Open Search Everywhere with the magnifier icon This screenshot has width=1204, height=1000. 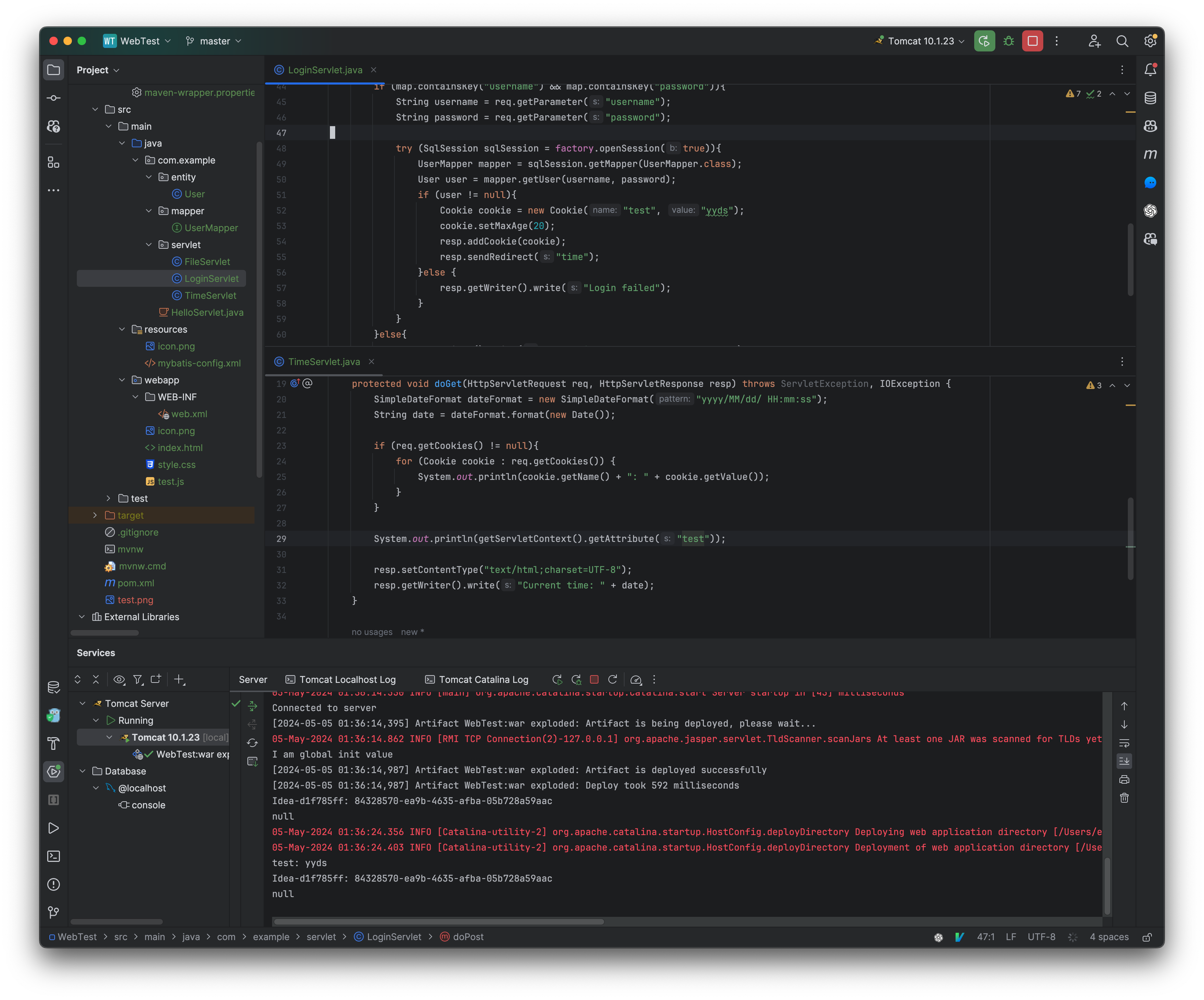tap(1123, 41)
